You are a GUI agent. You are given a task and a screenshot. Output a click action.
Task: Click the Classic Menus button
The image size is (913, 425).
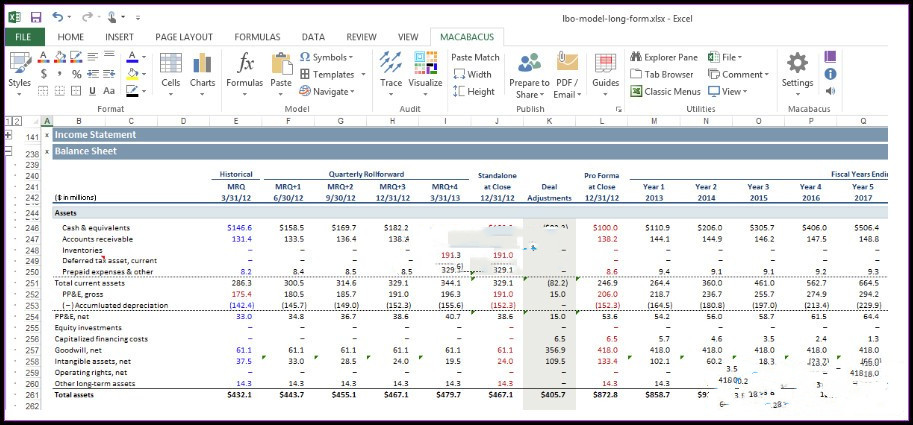pyautogui.click(x=666, y=91)
